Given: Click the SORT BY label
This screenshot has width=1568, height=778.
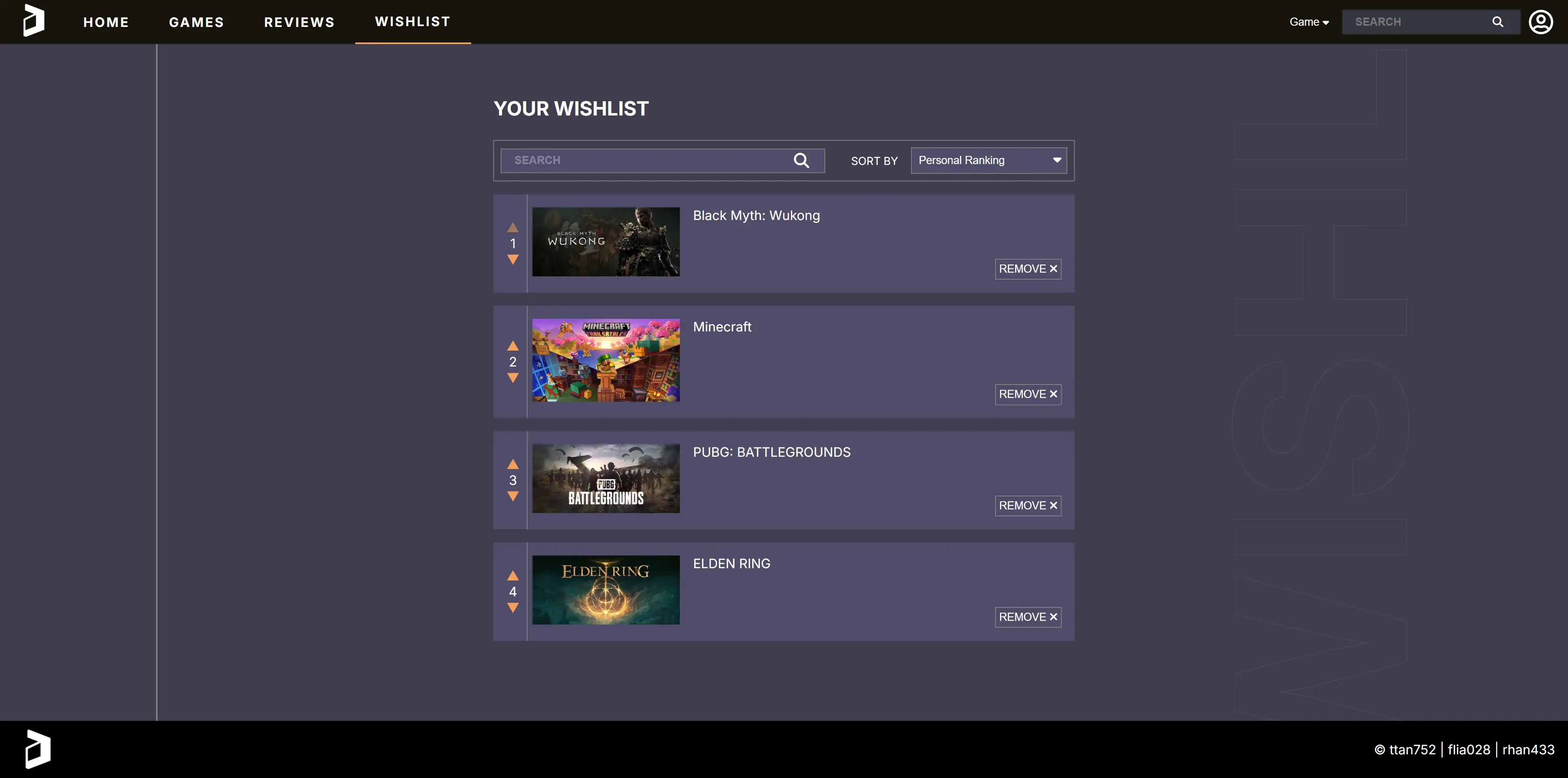Looking at the screenshot, I should tap(874, 161).
